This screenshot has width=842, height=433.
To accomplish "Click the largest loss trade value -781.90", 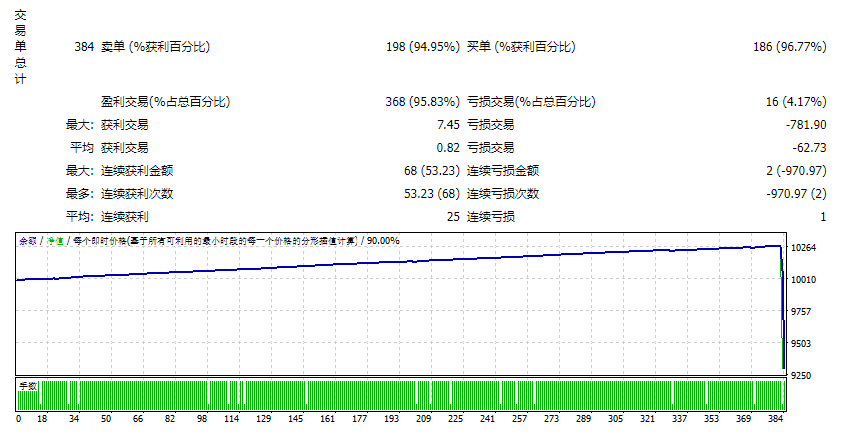I will click(x=806, y=125).
